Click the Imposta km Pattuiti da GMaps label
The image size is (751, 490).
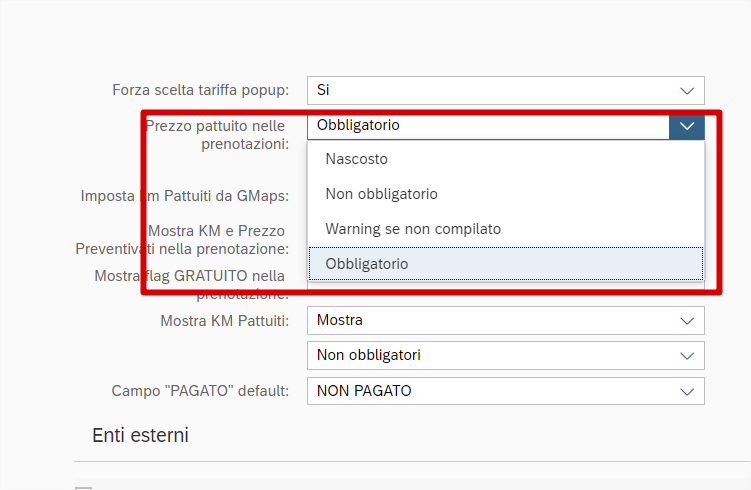tap(184, 196)
